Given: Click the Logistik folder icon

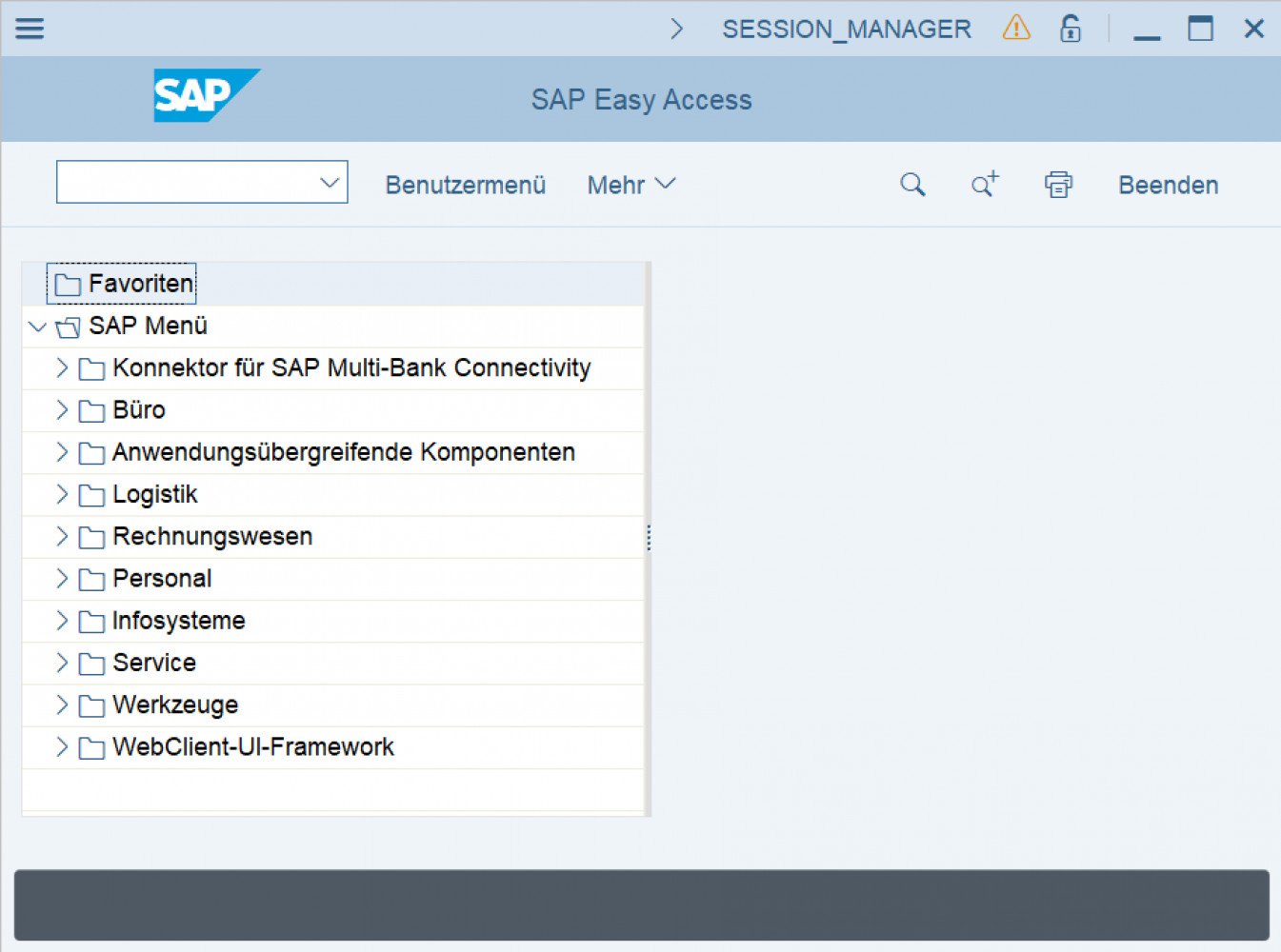Looking at the screenshot, I should 91,495.
